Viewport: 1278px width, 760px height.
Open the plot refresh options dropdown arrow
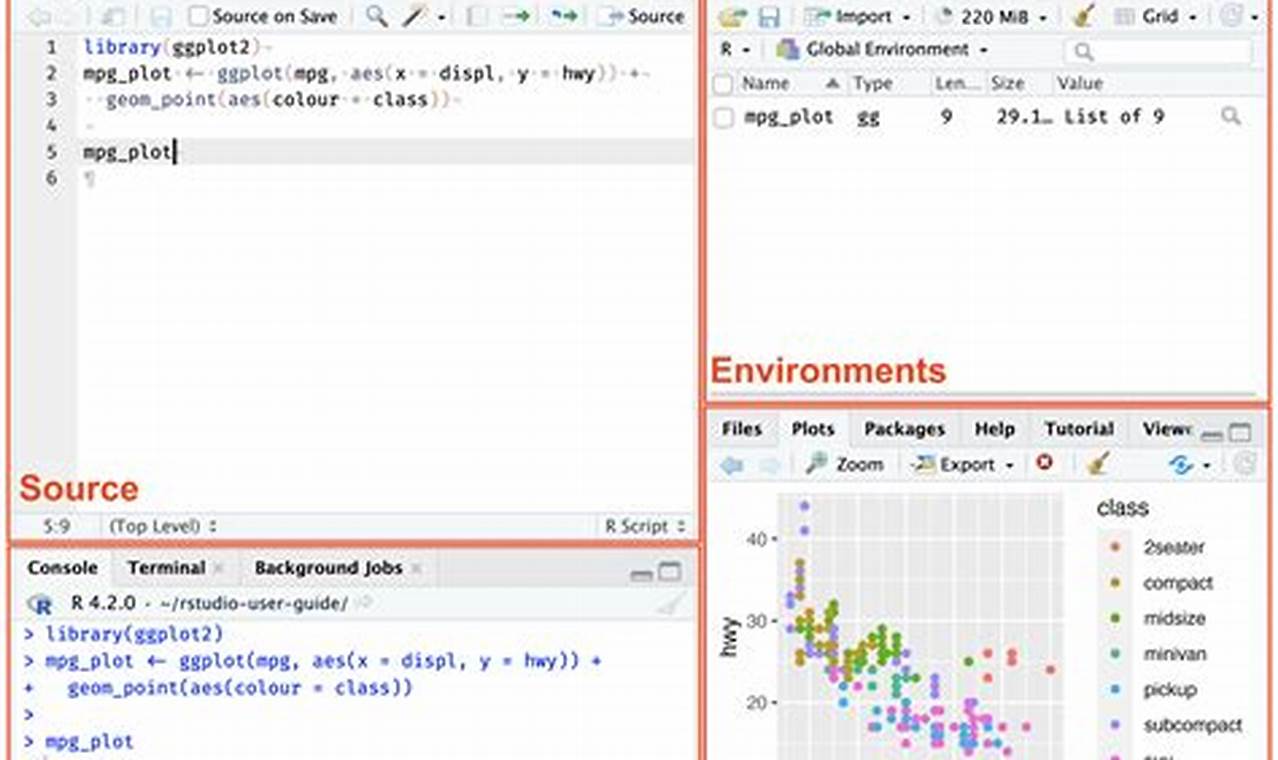[1207, 465]
